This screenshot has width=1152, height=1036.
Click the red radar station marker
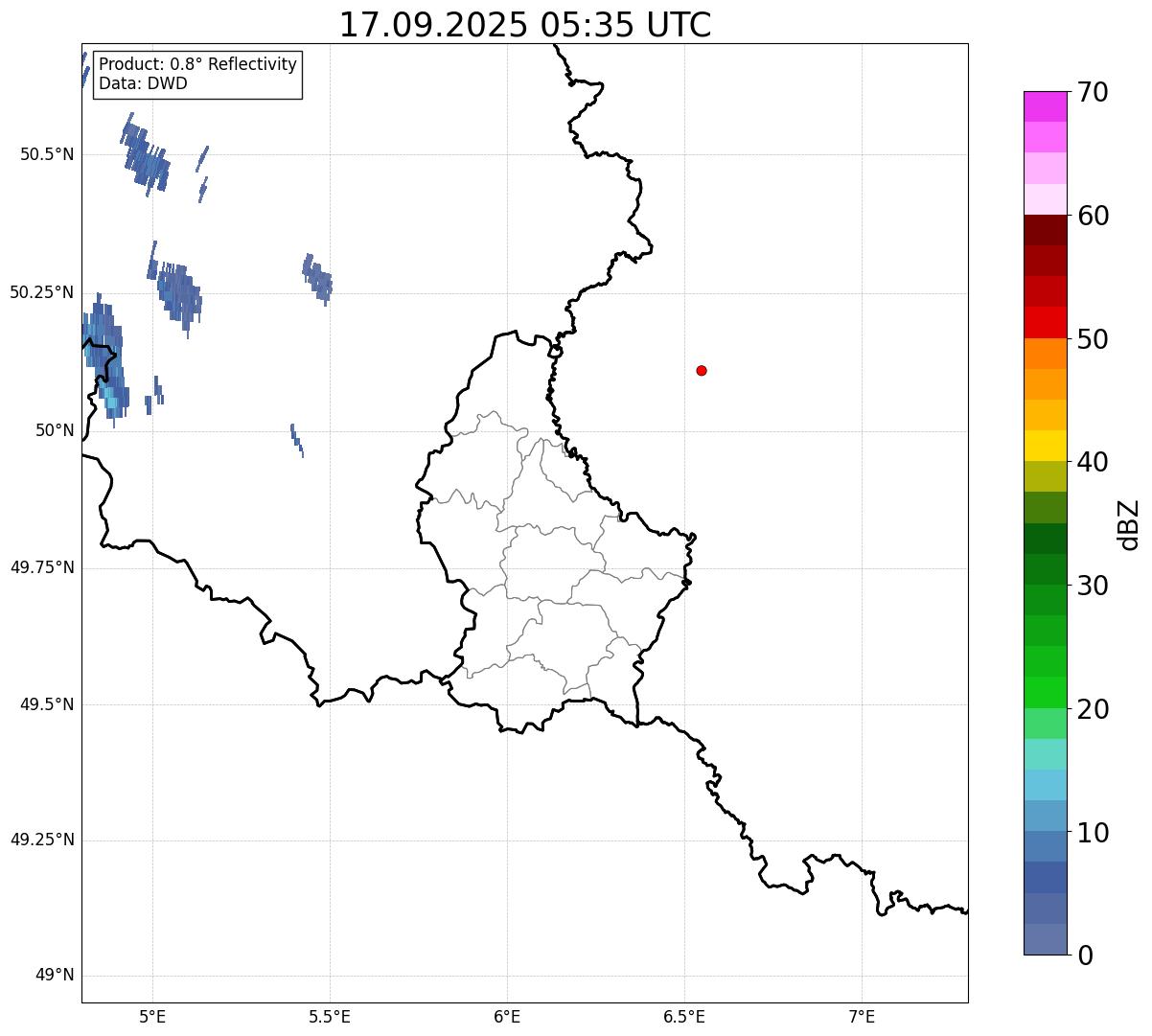[702, 370]
